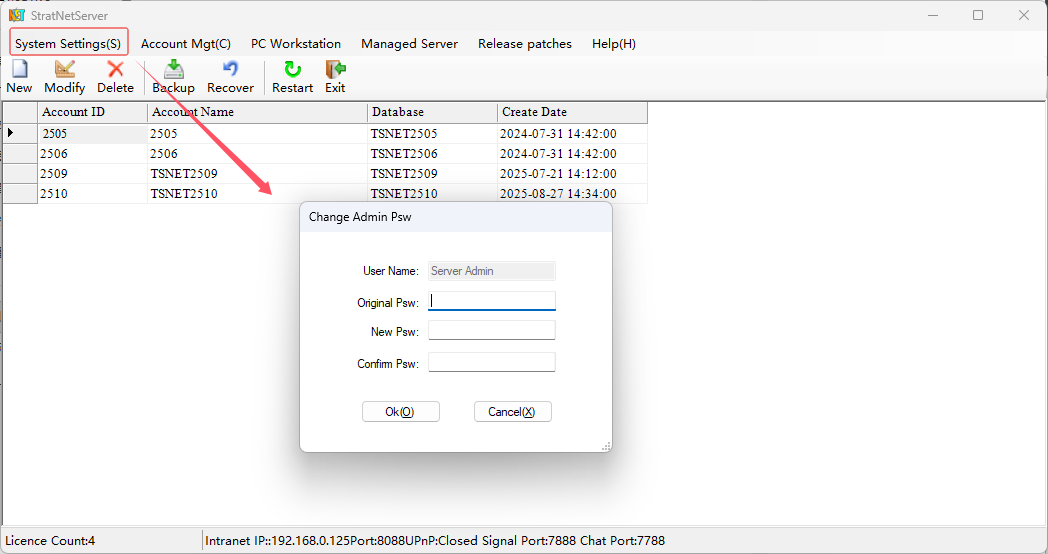Click into the New Psw field
This screenshot has width=1048, height=554.
[491, 331]
